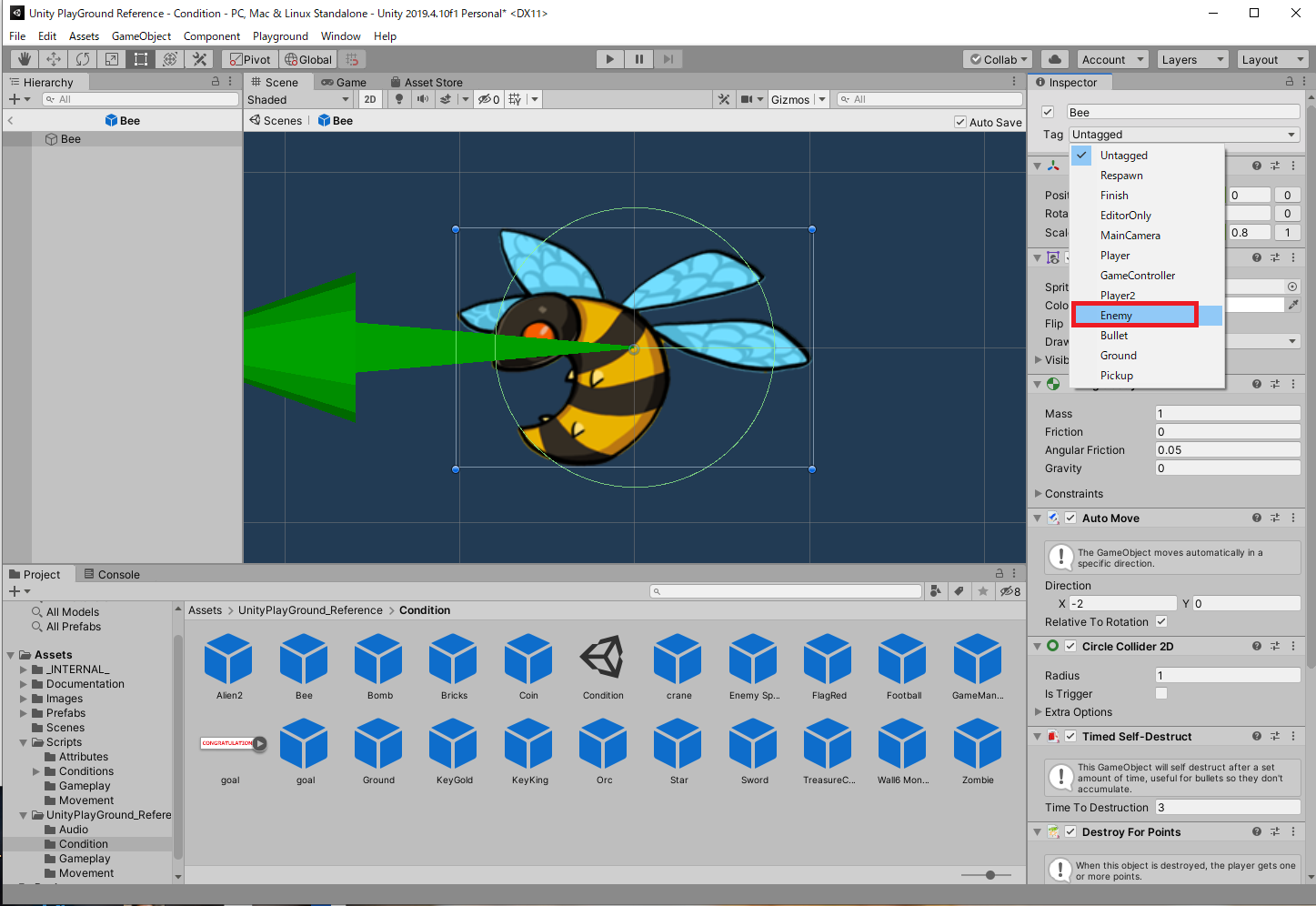Expand the Constraints section
This screenshot has width=1316, height=906.
[x=1039, y=494]
